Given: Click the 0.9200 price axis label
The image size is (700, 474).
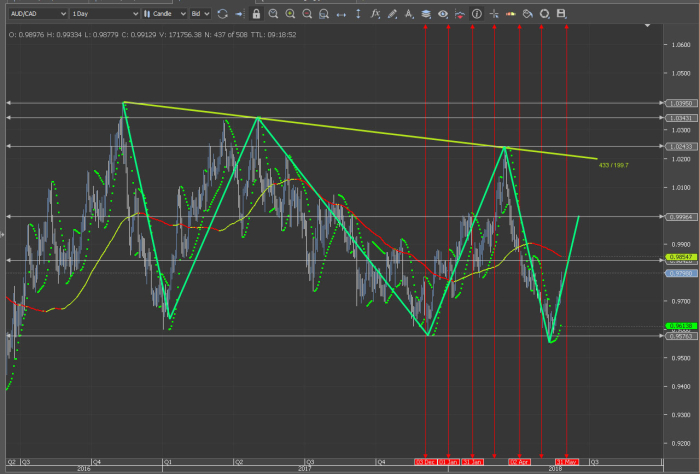Looking at the screenshot, I should [681, 444].
